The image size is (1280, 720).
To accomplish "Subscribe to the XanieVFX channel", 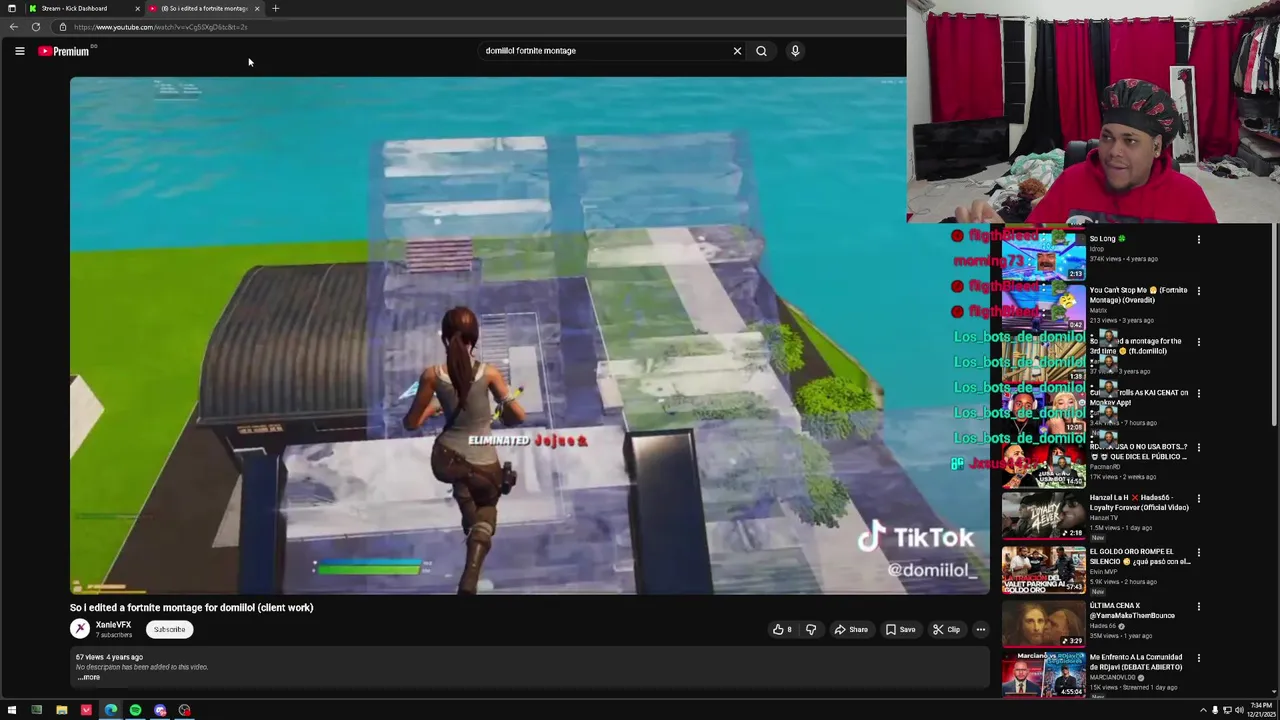I will tap(169, 630).
